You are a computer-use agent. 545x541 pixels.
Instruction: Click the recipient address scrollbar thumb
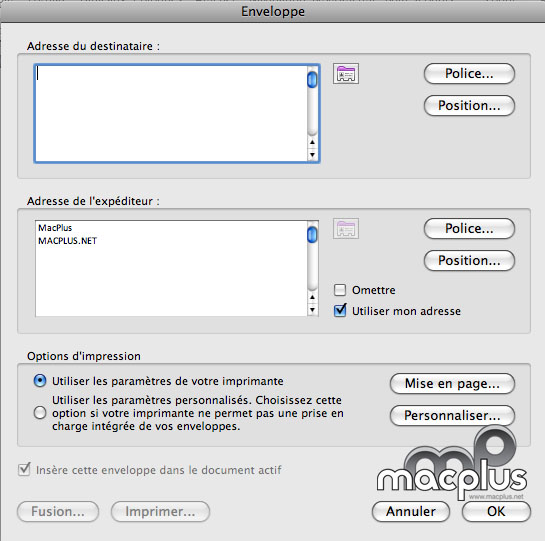click(x=312, y=80)
